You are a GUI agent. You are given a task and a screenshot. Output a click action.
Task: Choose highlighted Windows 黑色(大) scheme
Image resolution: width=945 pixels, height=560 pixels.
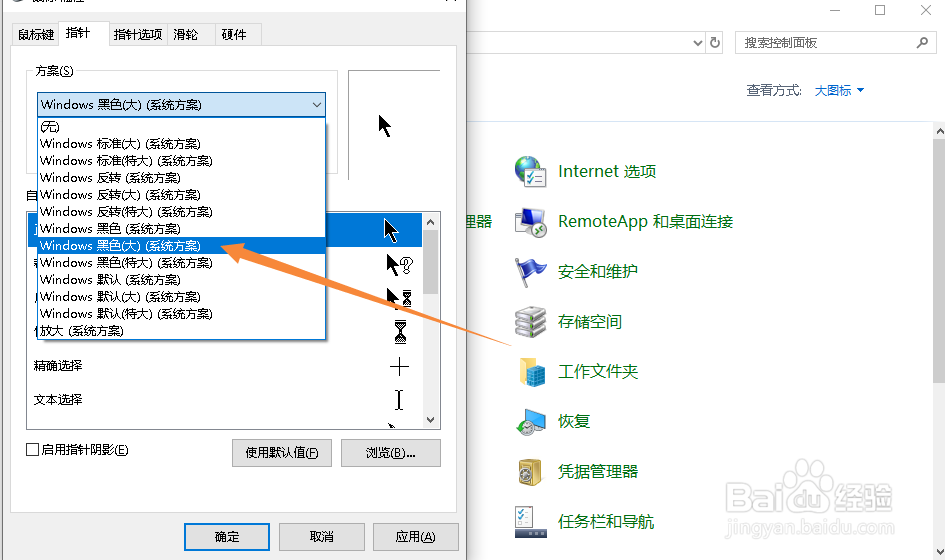pyautogui.click(x=181, y=246)
